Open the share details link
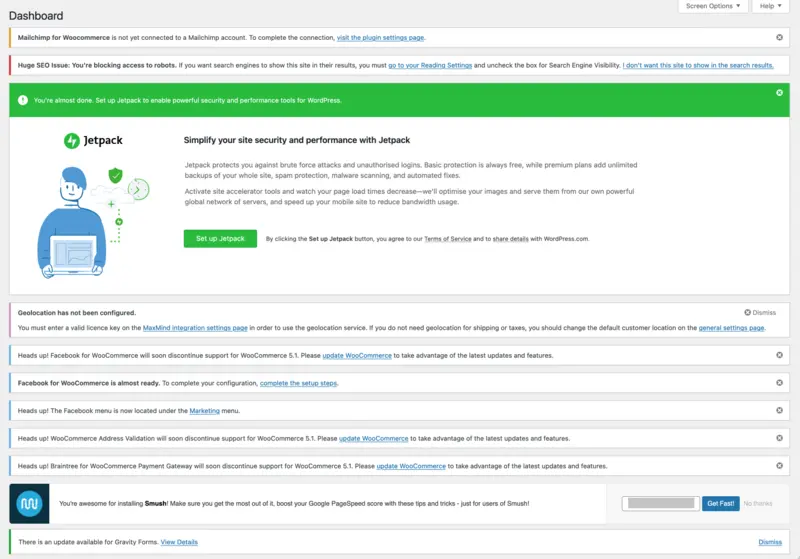Viewport: 800px width, 559px height. (x=511, y=239)
